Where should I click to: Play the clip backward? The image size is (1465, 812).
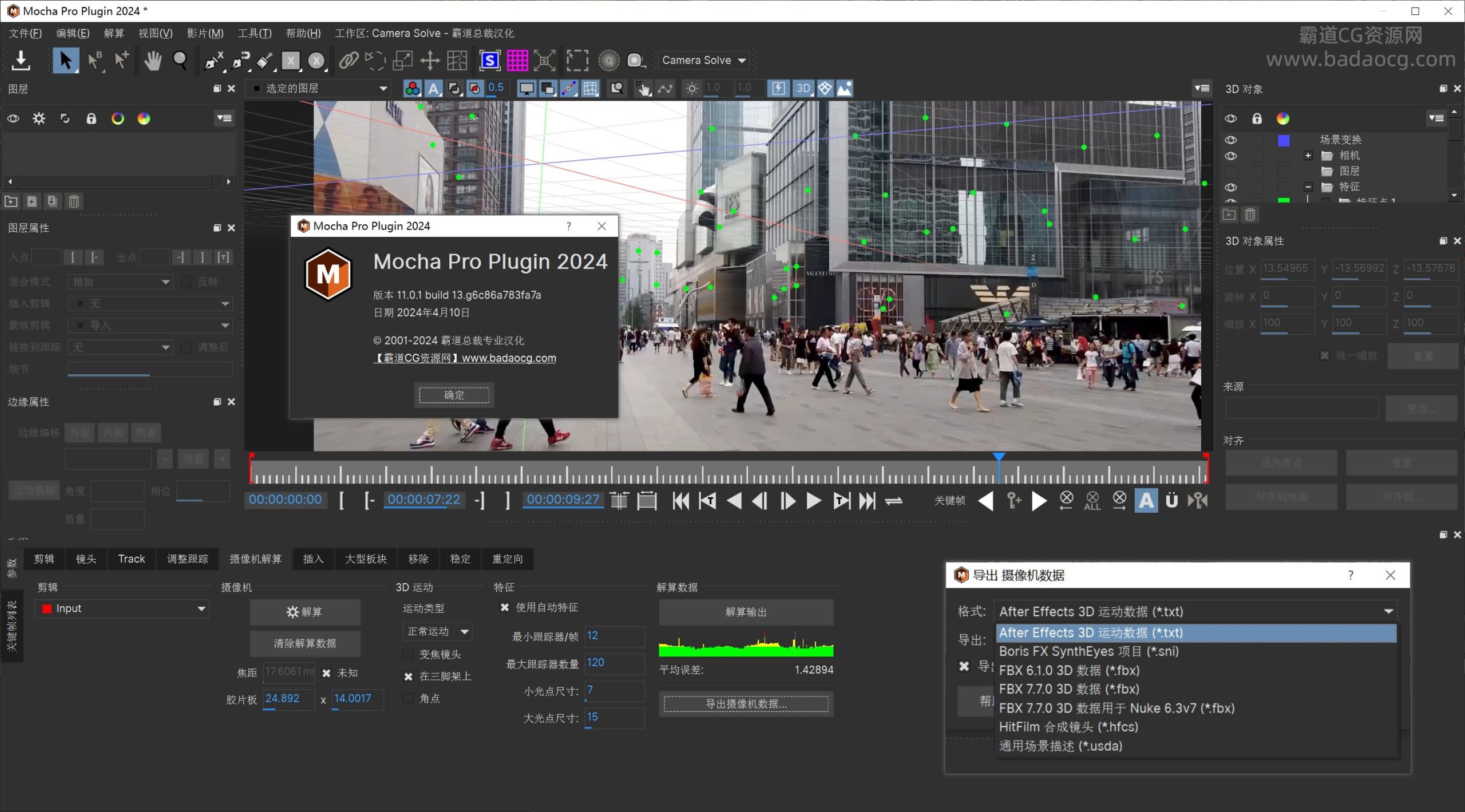coord(734,501)
